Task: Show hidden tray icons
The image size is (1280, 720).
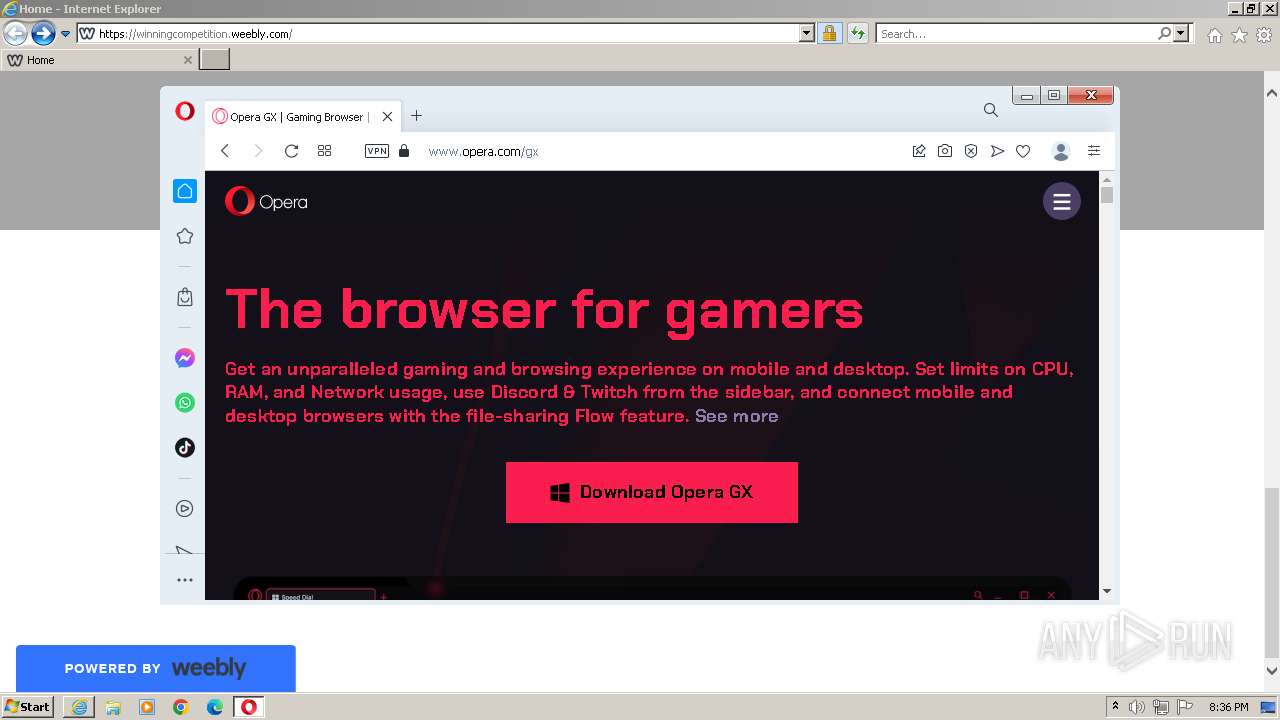Action: [x=1115, y=707]
